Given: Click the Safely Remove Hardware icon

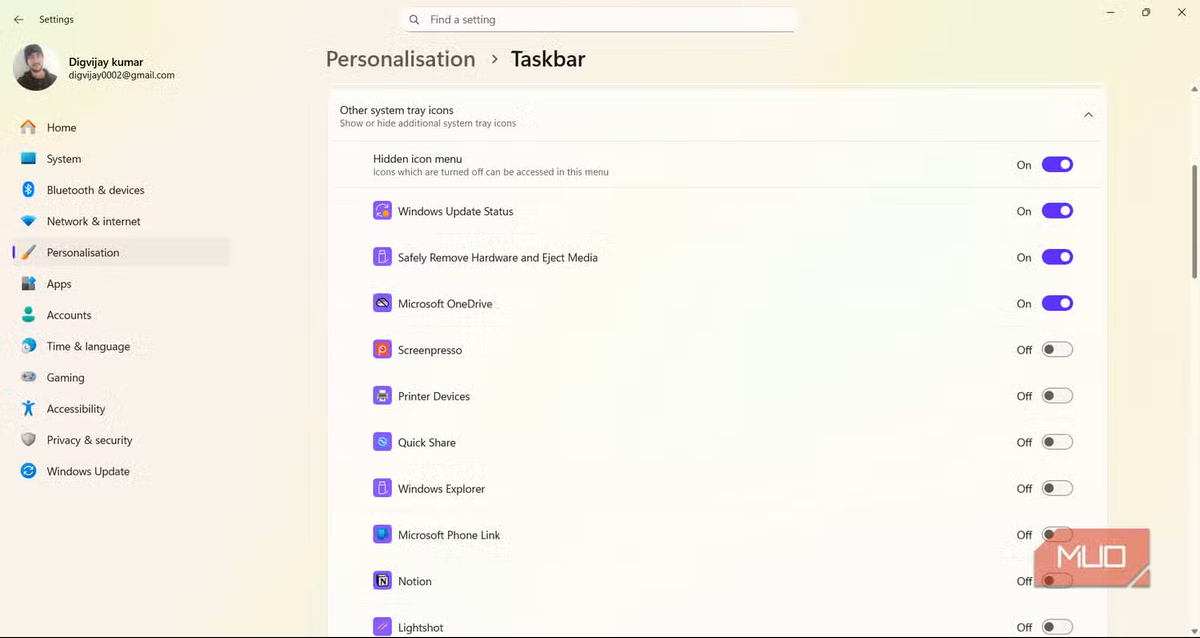Looking at the screenshot, I should click(382, 257).
